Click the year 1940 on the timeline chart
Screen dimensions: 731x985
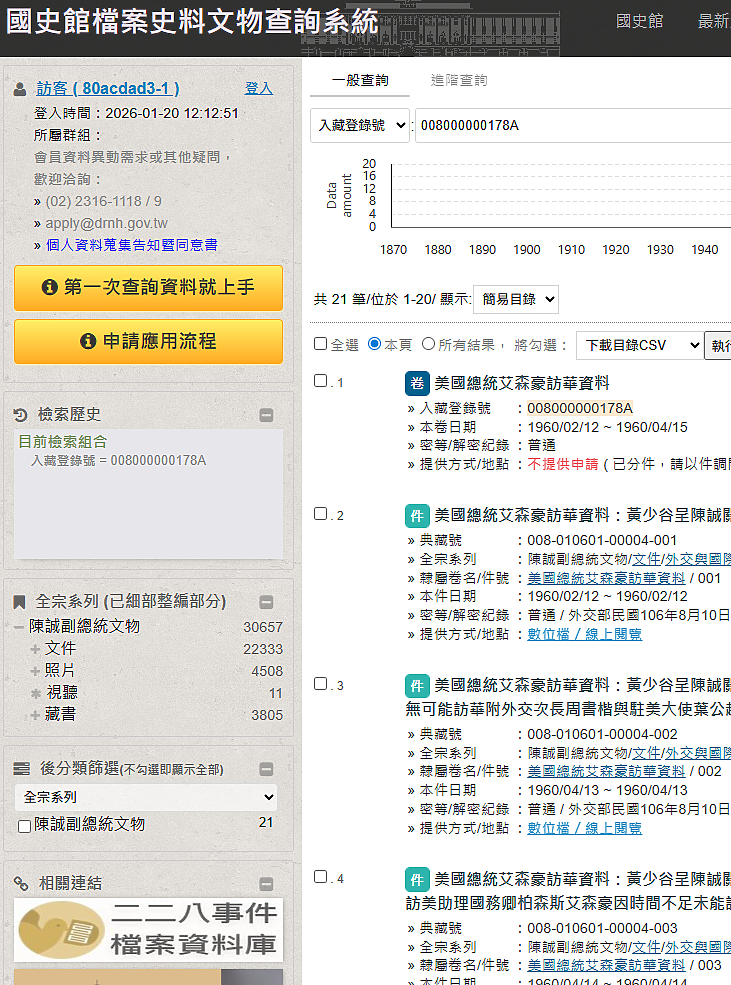705,250
